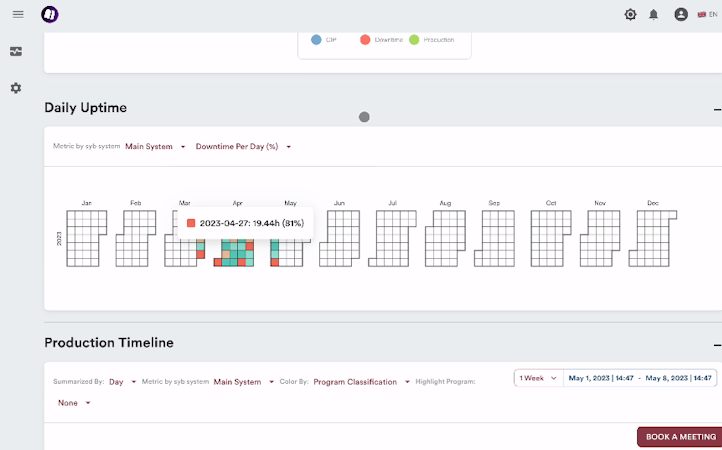
Task: Open the notifications bell
Action: [x=654, y=14]
